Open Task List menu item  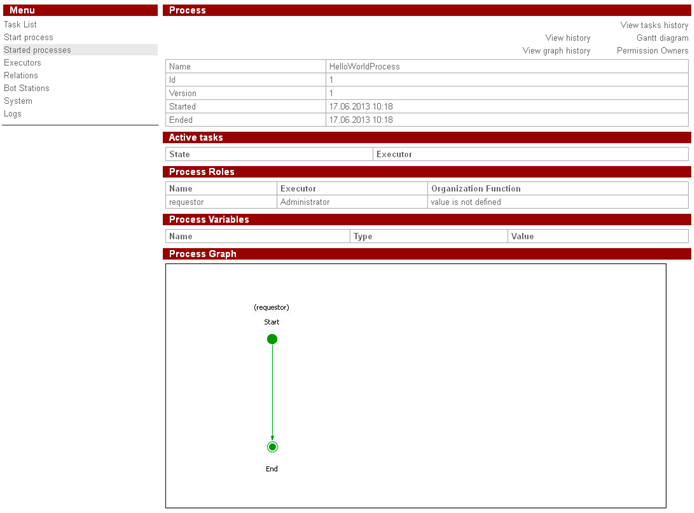tap(20, 25)
